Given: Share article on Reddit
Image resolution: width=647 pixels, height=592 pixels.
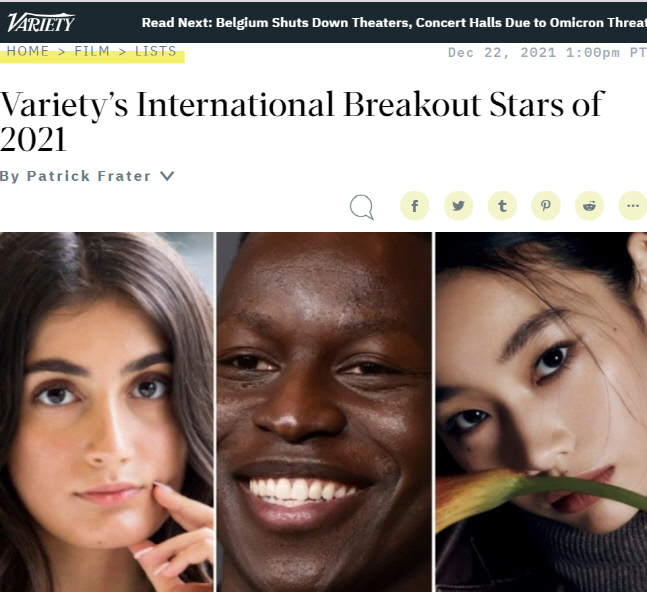Looking at the screenshot, I should pos(589,205).
